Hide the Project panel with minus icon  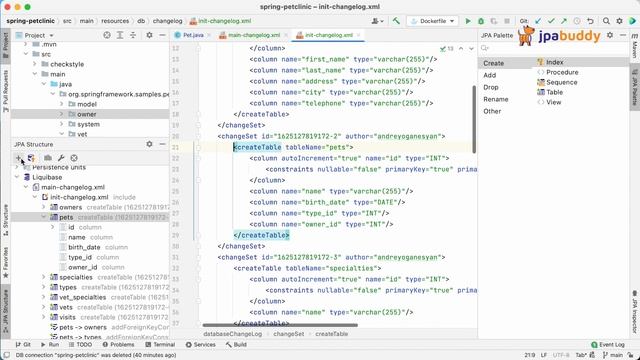point(162,36)
